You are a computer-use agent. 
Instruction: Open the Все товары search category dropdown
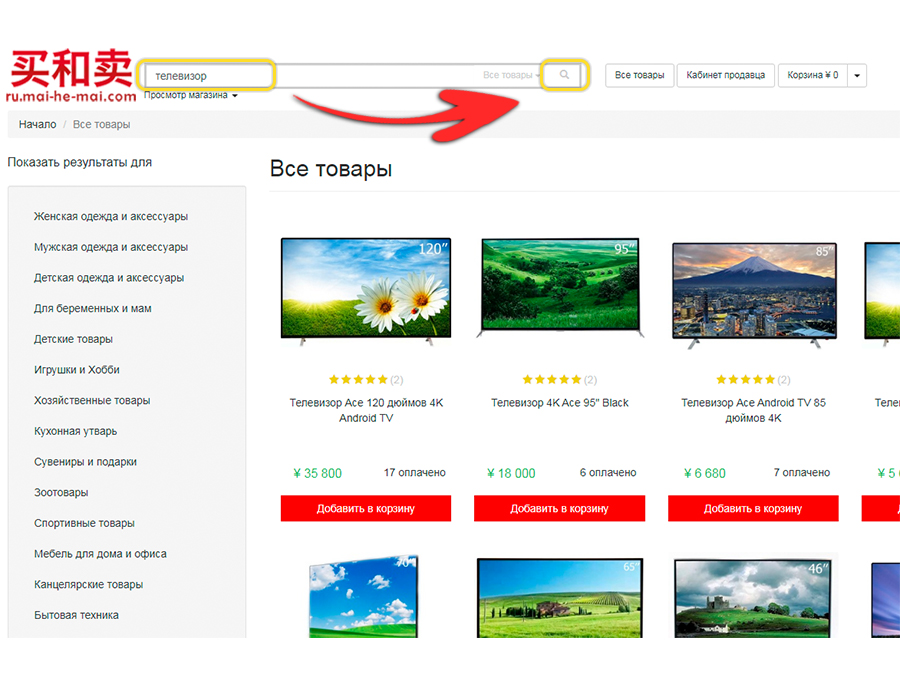pyautogui.click(x=511, y=75)
